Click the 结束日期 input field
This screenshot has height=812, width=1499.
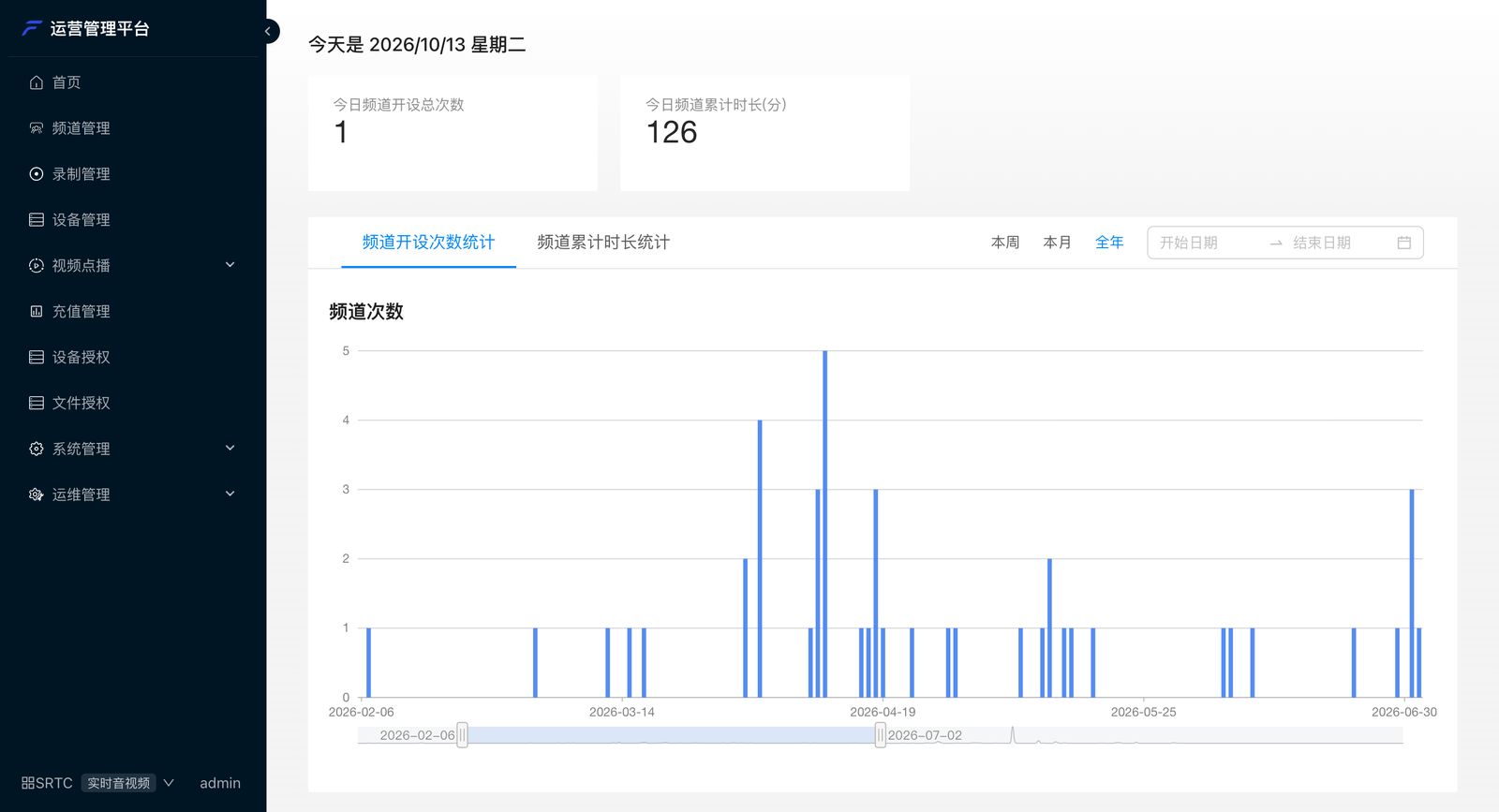[1341, 243]
